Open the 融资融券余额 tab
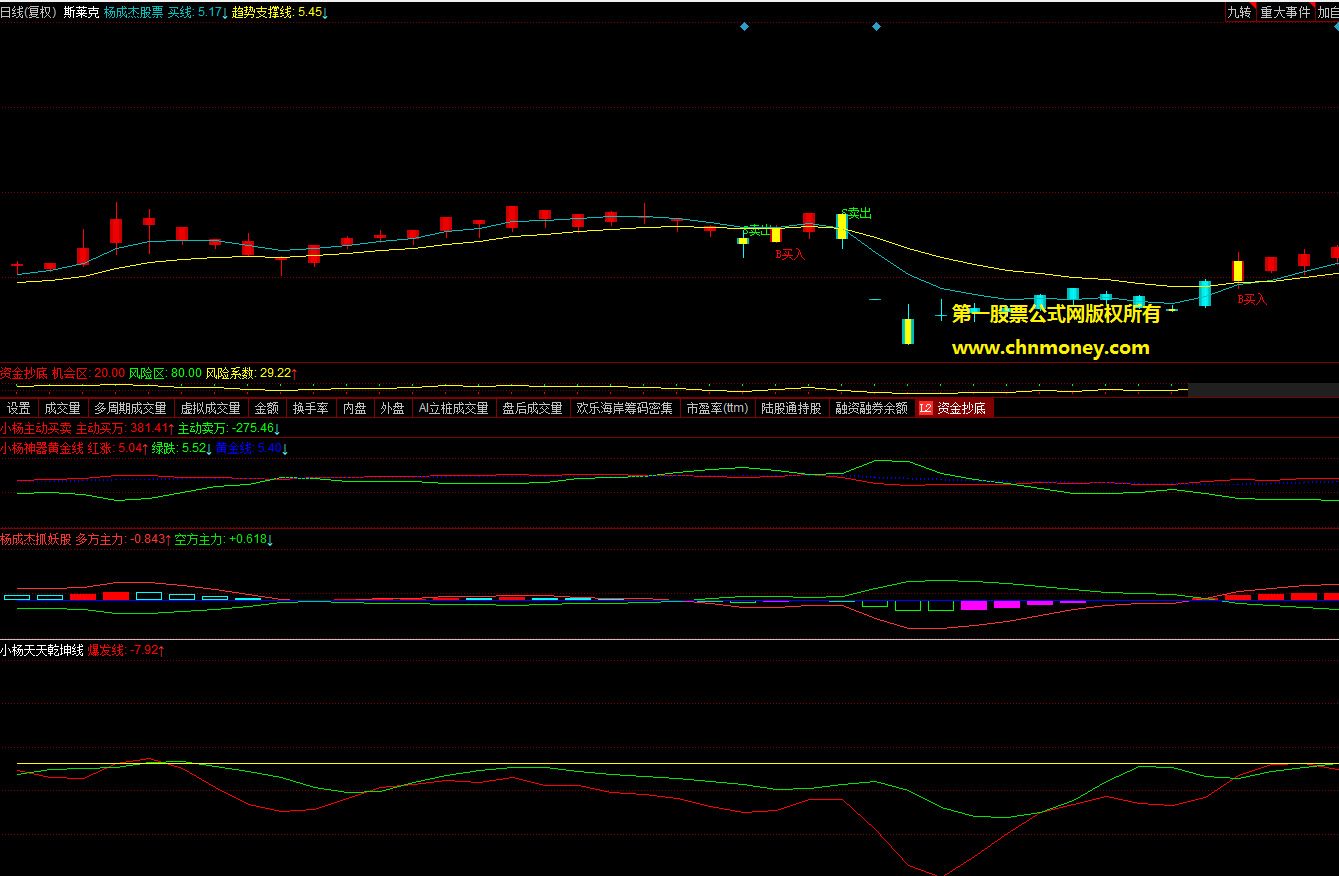1339x876 pixels. [871, 408]
